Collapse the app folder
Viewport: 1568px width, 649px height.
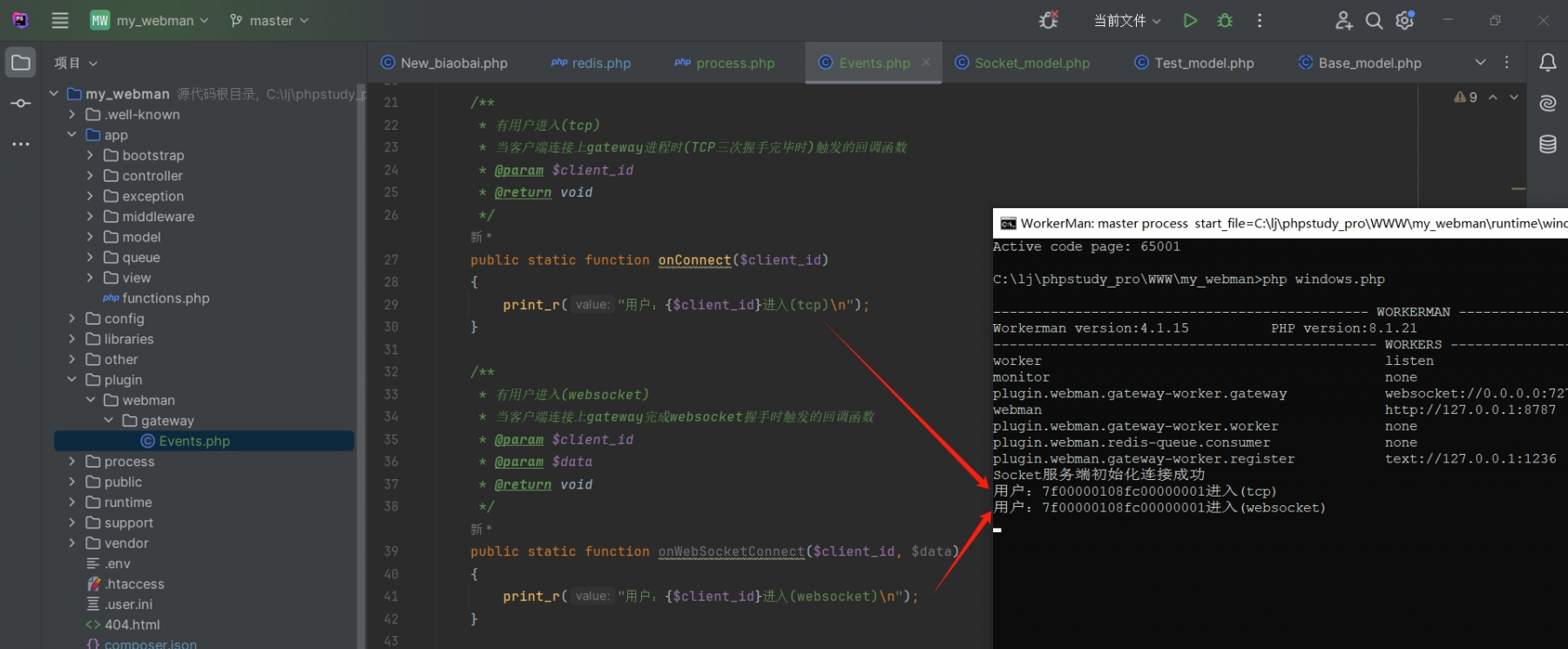(x=72, y=134)
